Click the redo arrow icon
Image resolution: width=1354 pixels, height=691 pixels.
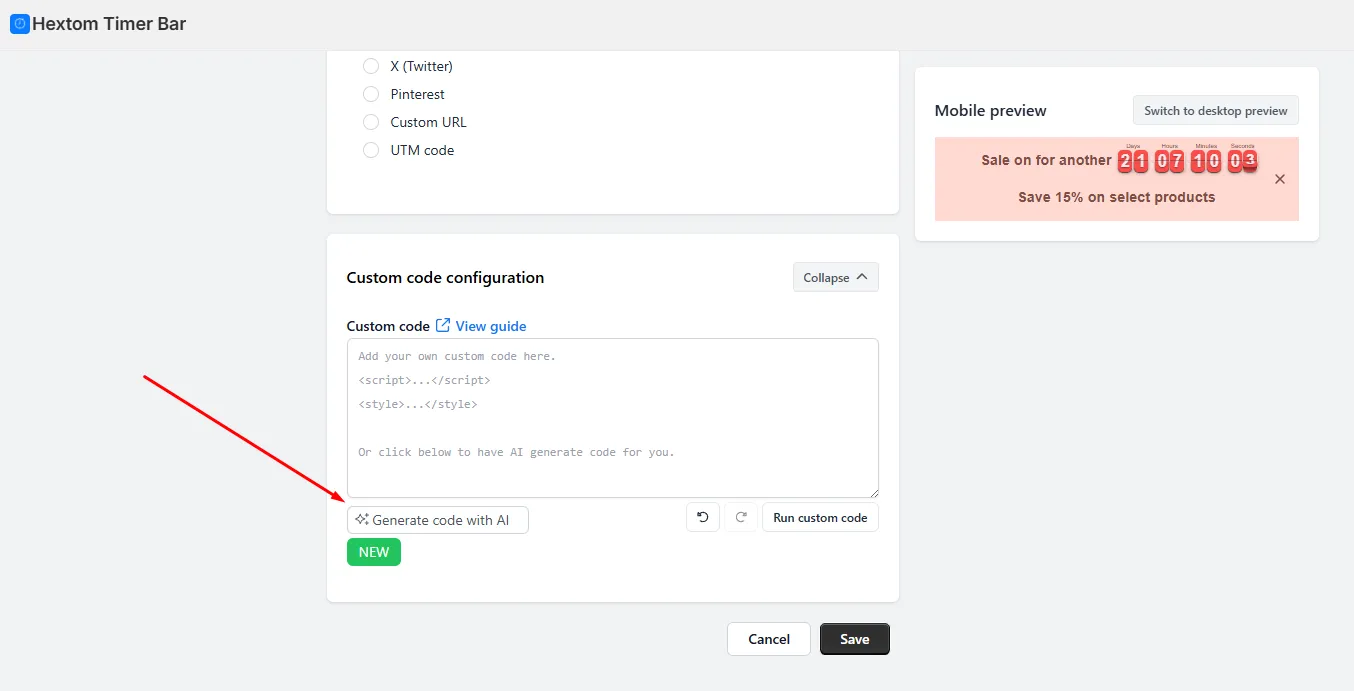pos(741,517)
